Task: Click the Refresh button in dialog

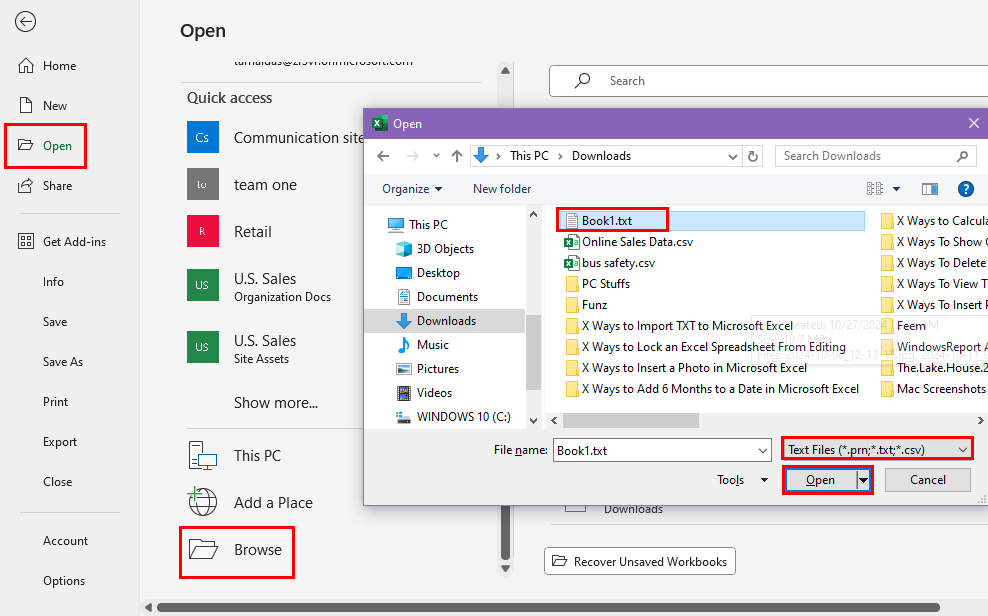Action: click(x=752, y=156)
